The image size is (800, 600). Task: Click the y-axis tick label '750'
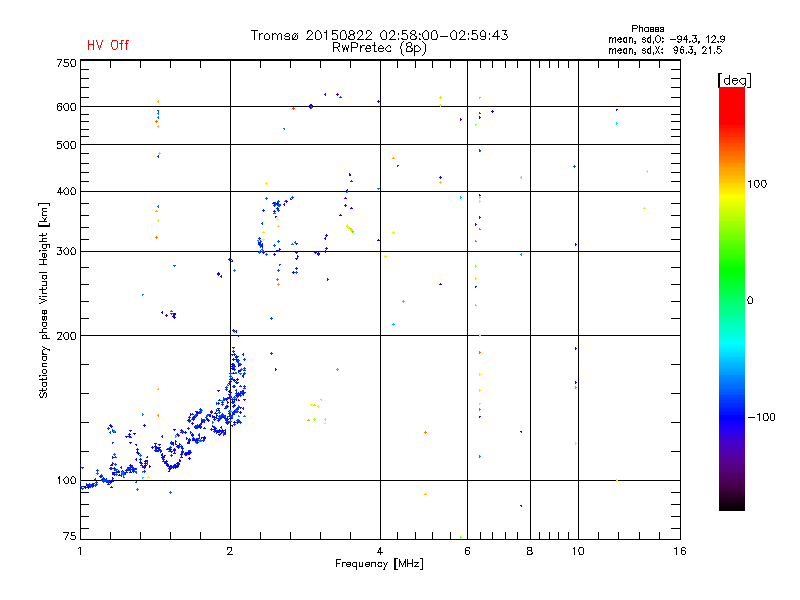point(66,63)
